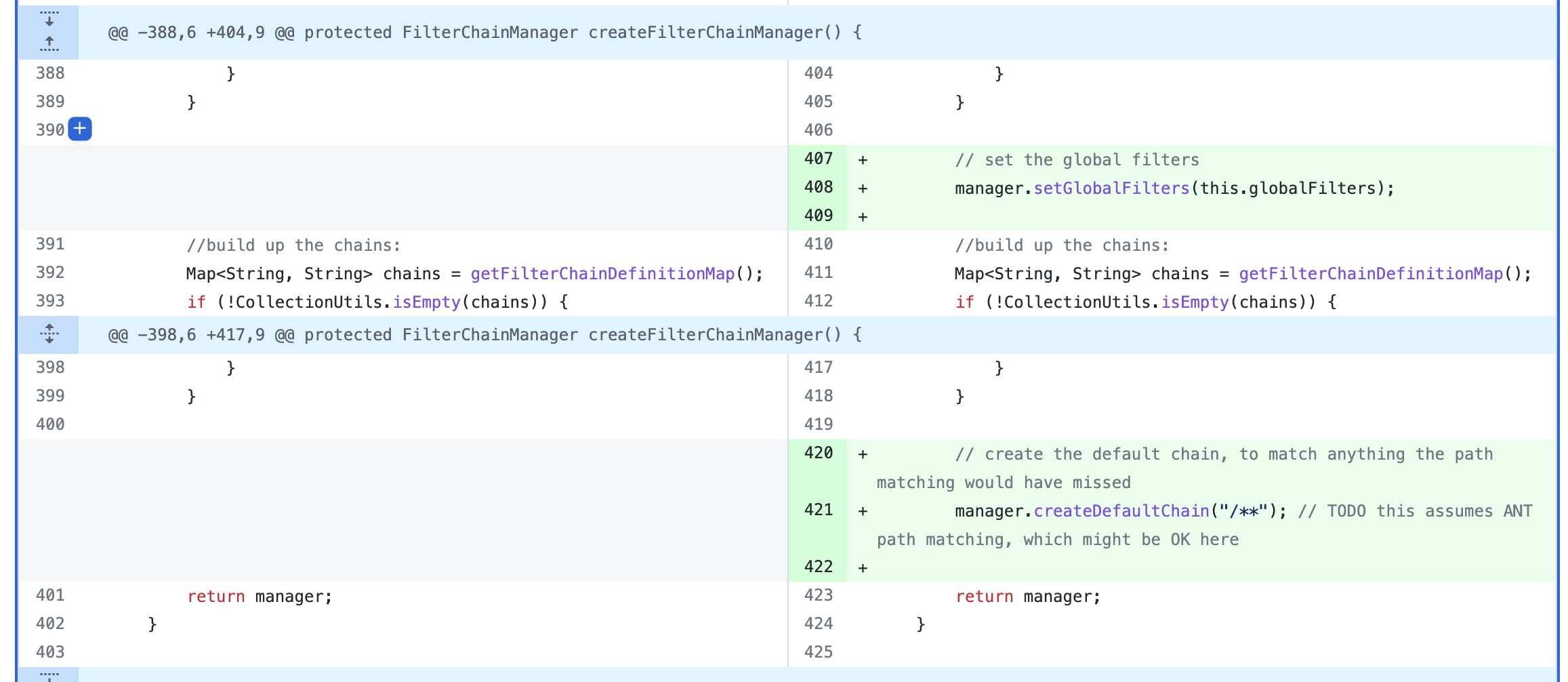Click getFilterChainDefinitionMap on new line 411
The image size is (1568, 682).
pos(1371,274)
